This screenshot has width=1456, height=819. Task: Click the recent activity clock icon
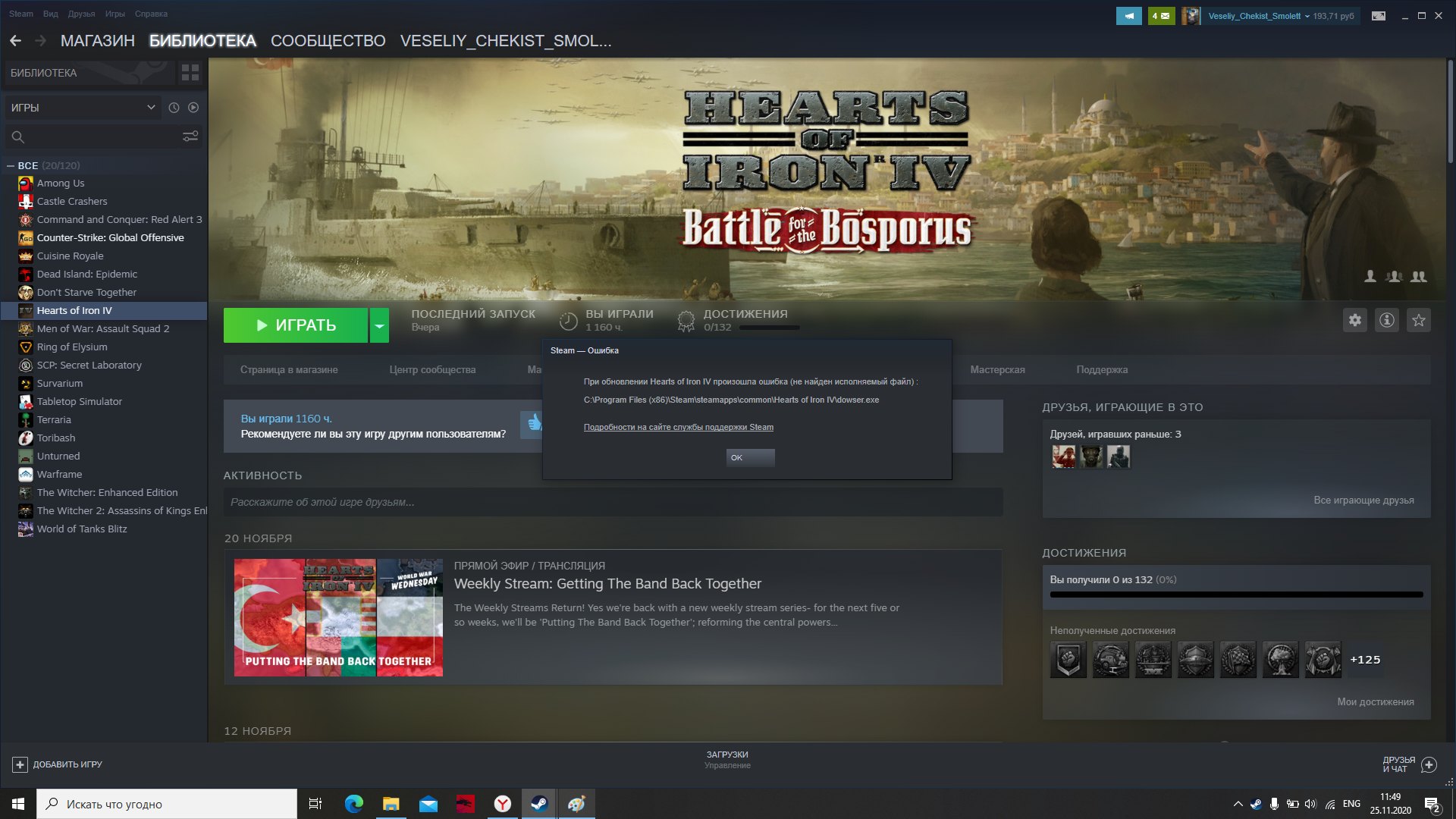(x=174, y=108)
